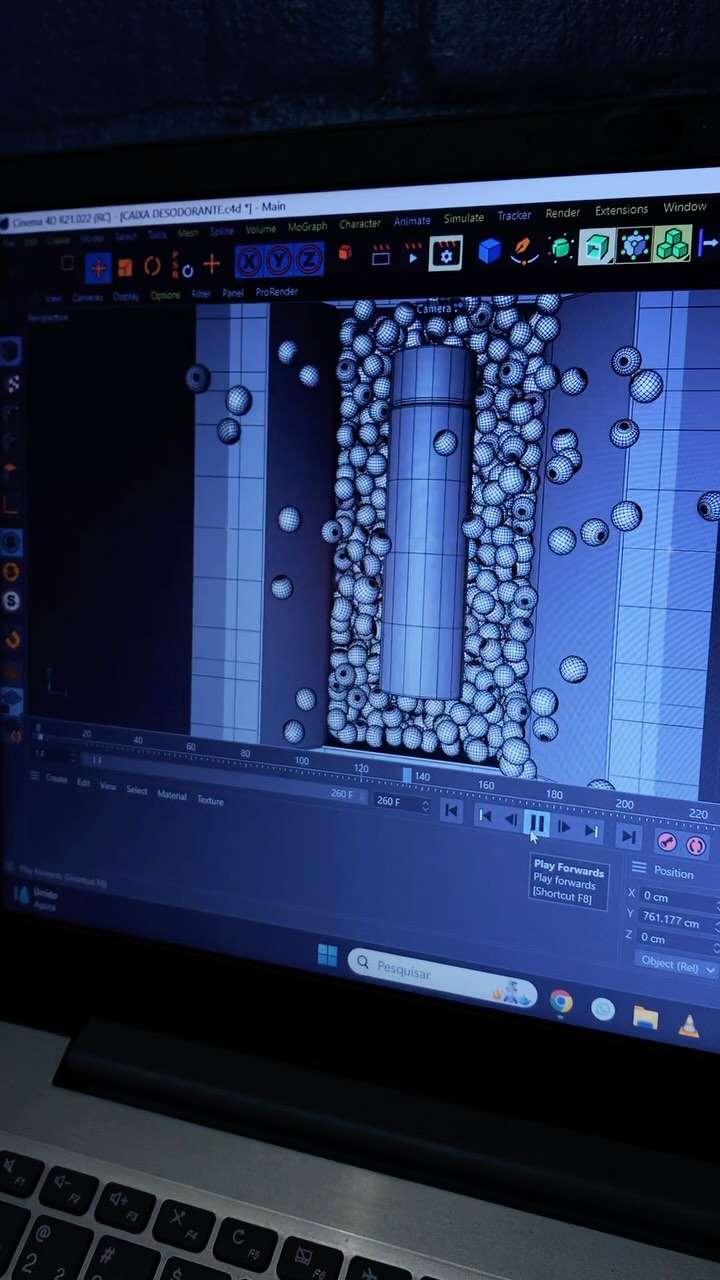Screen dimensions: 720x1280
Task: Open the Animate menu
Action: pos(412,221)
